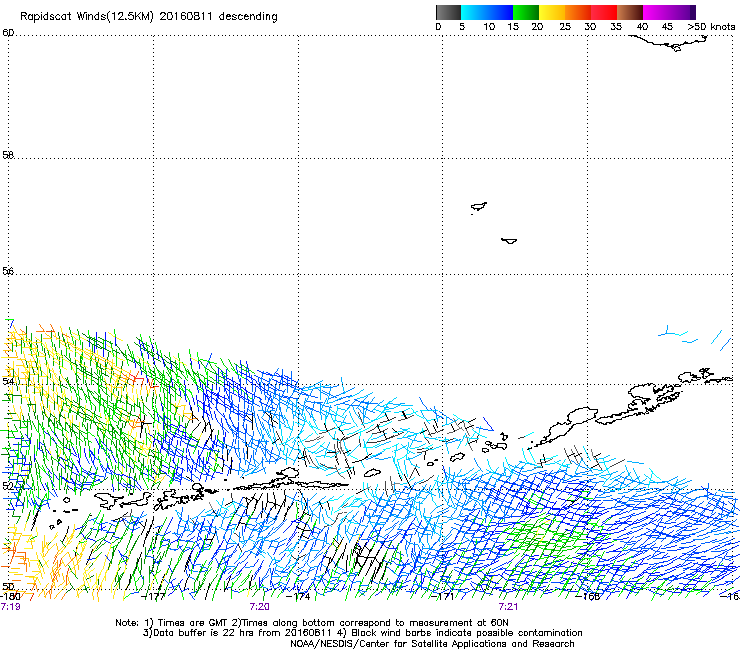Click the red 30-35 knots legend color segment
740x650 pixels.
(x=604, y=12)
